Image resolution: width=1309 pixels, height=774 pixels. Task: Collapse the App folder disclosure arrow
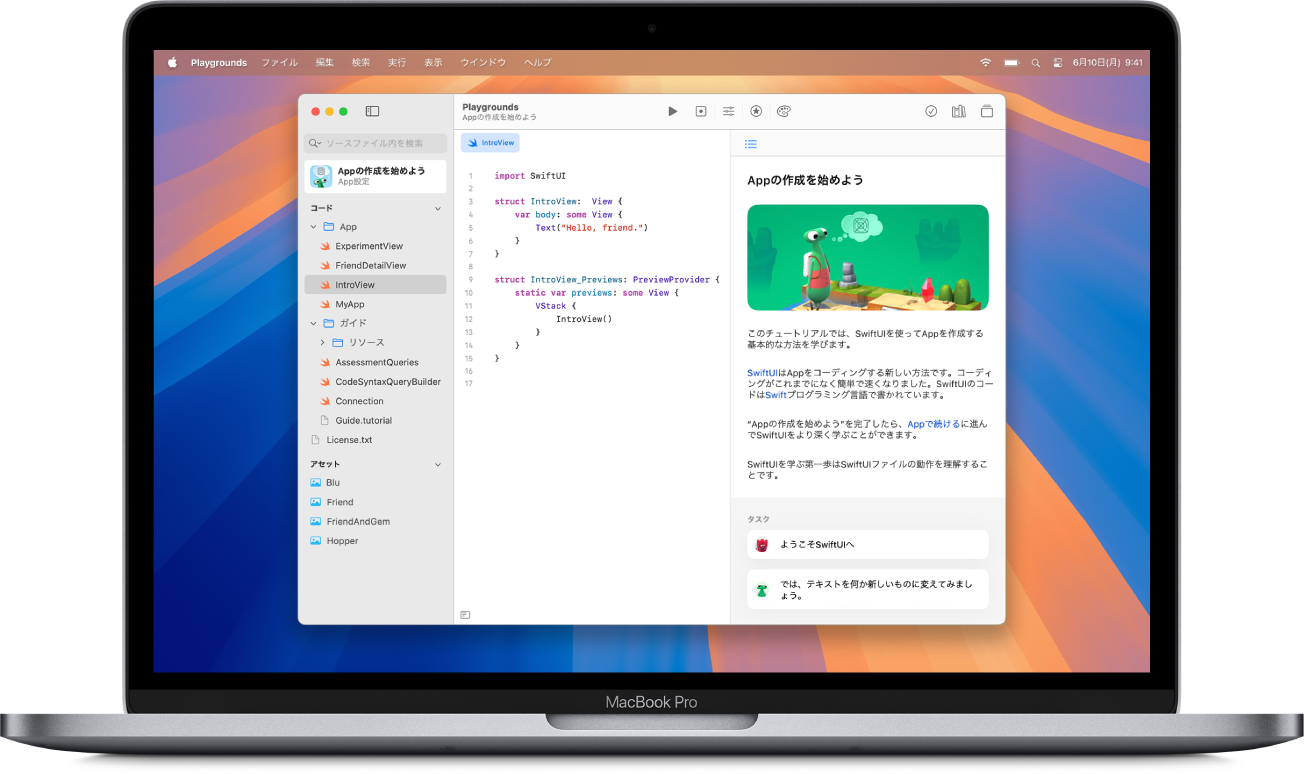coord(313,227)
